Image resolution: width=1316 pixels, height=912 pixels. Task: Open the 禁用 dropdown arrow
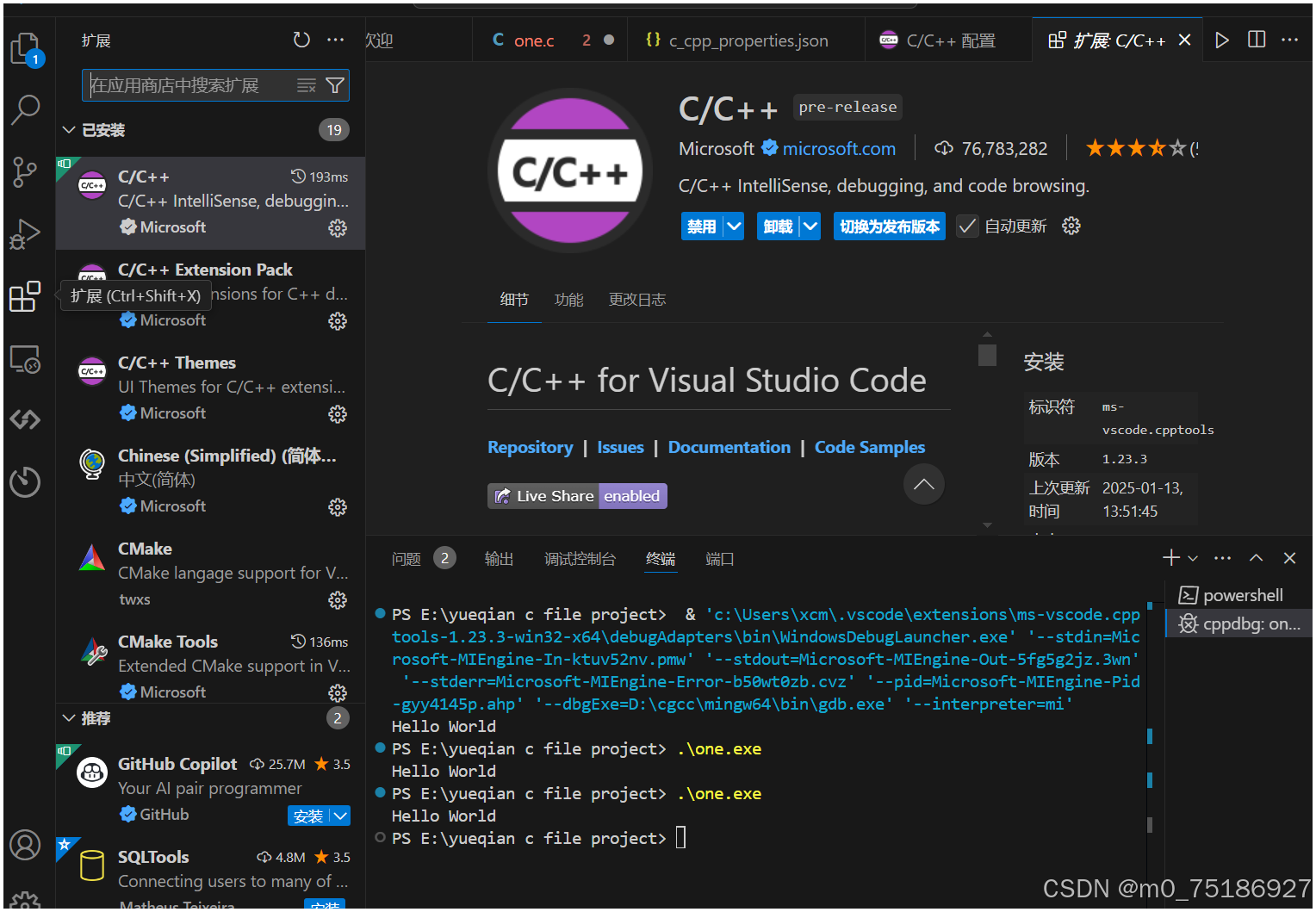[734, 226]
